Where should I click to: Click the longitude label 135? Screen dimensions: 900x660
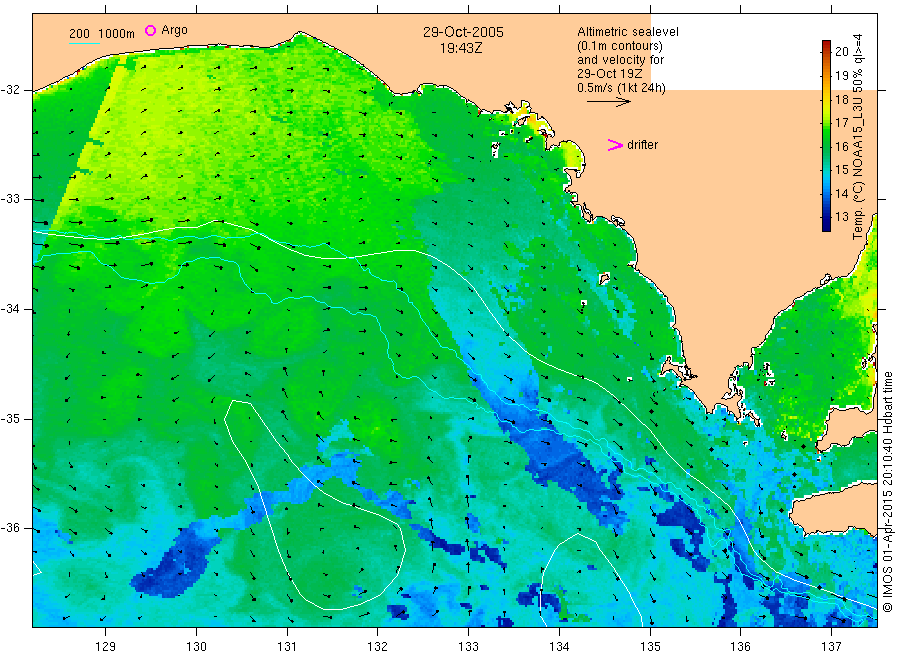click(x=650, y=647)
